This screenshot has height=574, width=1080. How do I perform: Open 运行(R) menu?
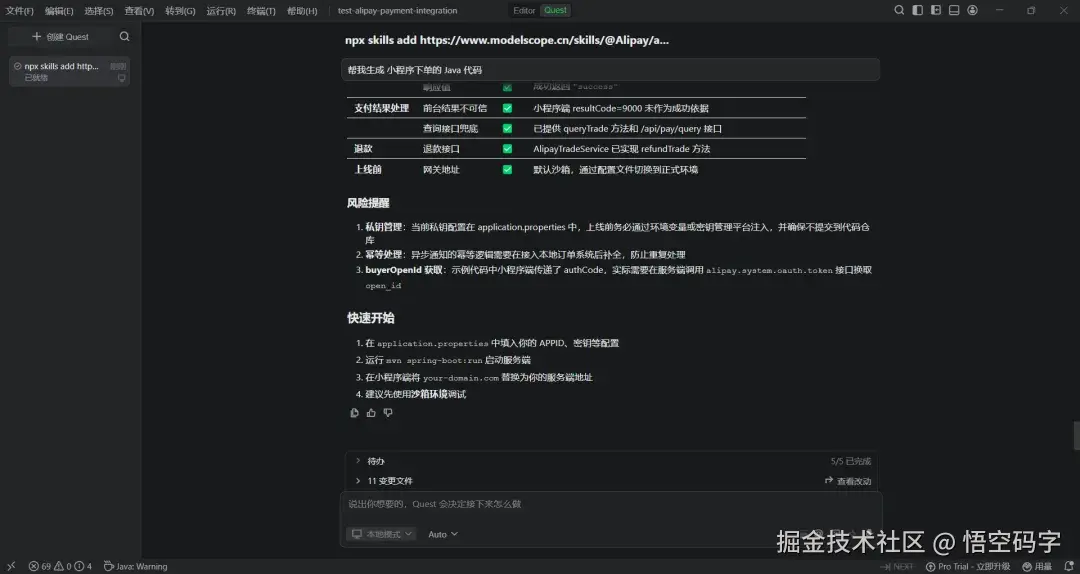(x=221, y=11)
